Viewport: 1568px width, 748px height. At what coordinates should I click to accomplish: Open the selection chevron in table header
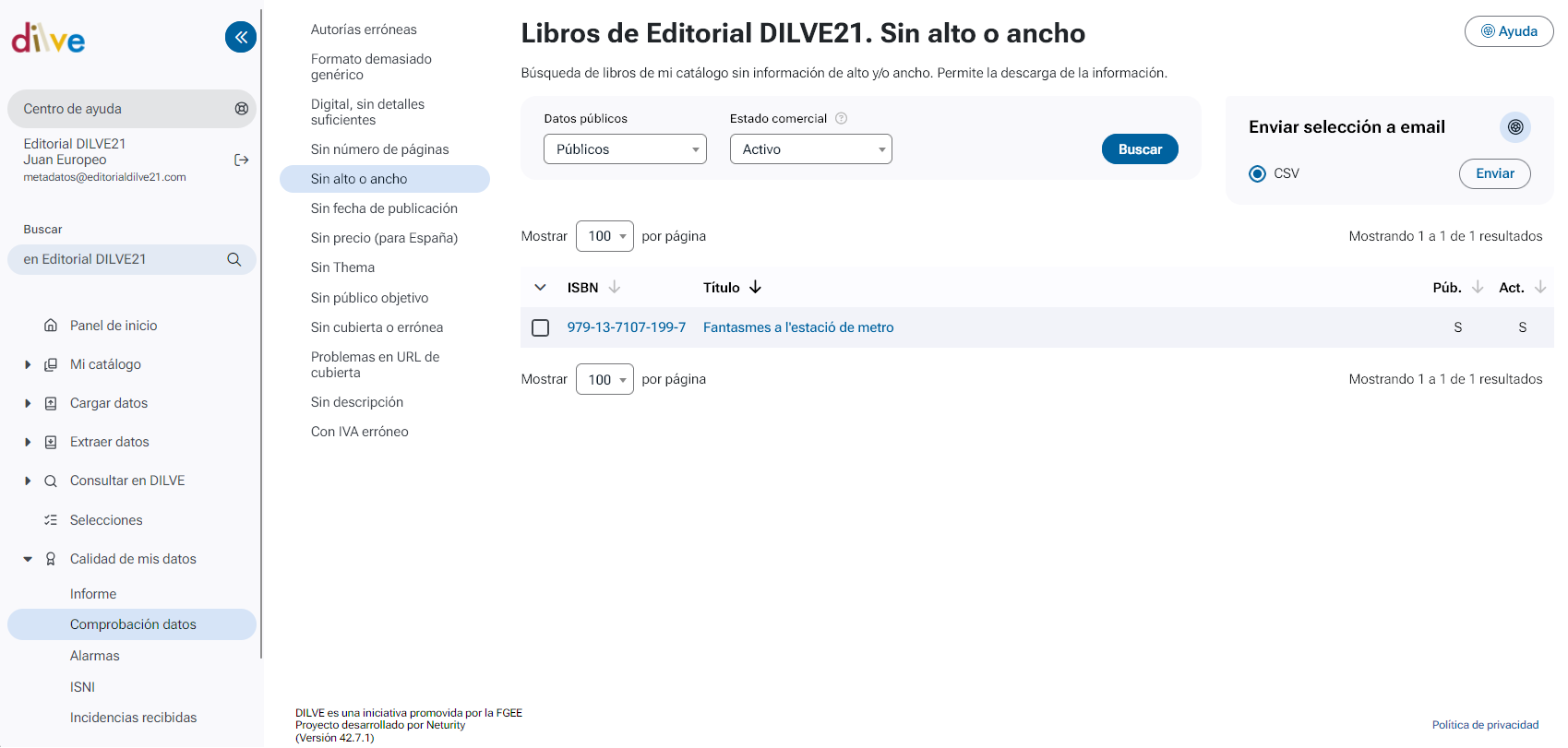coord(540,288)
